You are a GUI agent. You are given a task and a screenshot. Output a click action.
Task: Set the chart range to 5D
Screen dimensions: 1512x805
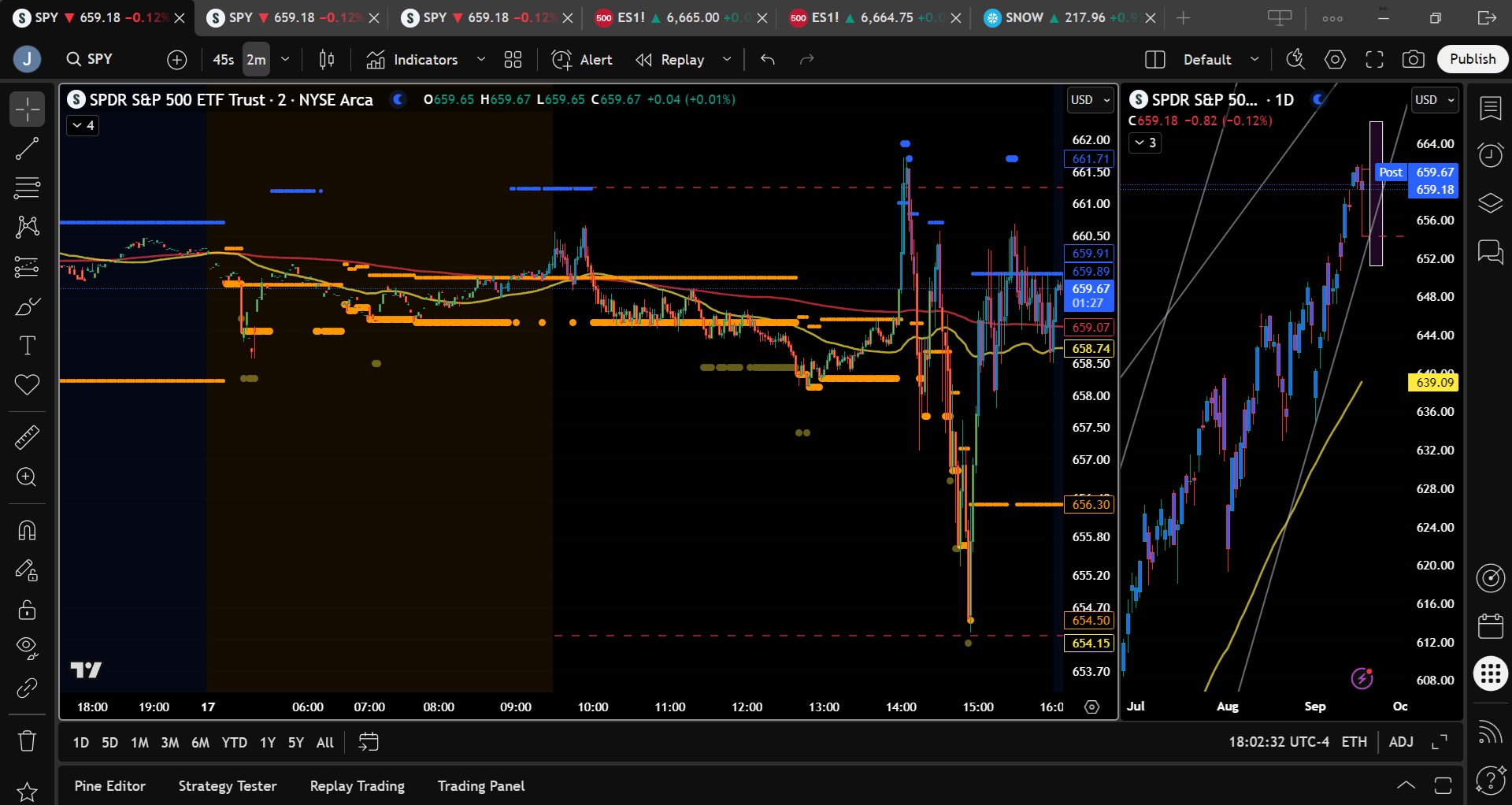[x=110, y=743]
